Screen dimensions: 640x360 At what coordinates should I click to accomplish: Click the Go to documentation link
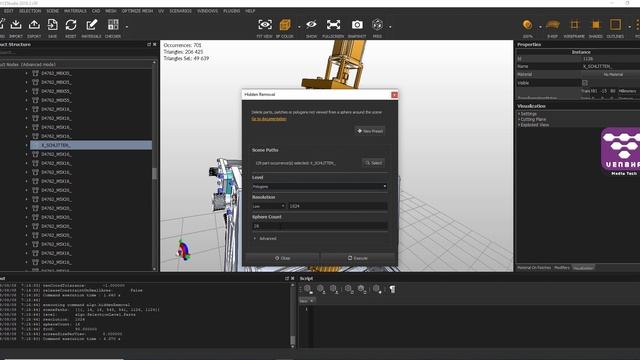coord(269,119)
